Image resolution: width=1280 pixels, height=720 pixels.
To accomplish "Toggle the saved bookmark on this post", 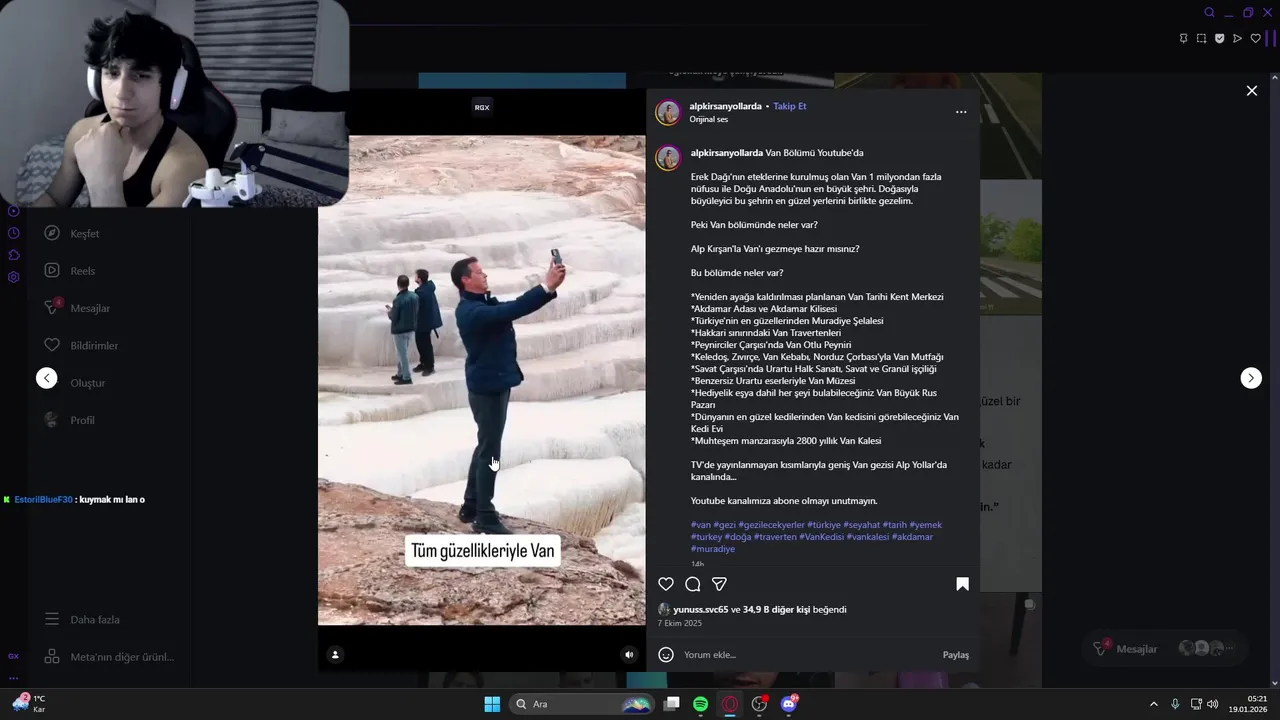I will click(962, 584).
